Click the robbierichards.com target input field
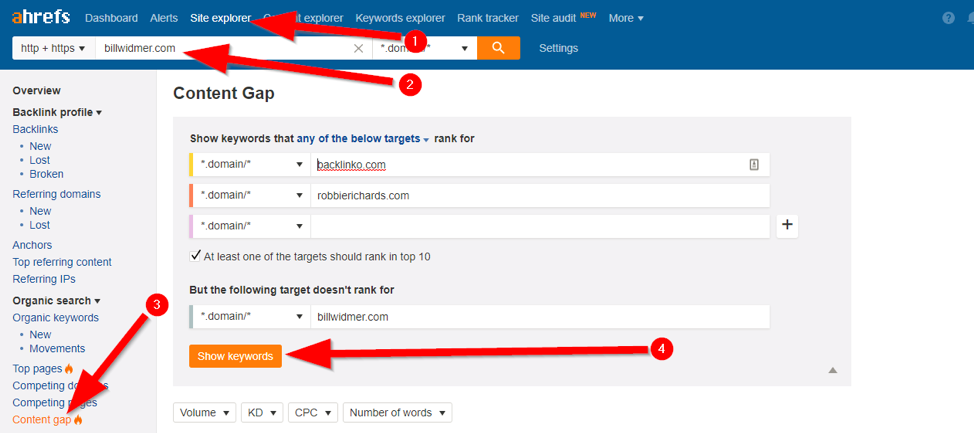 pyautogui.click(x=540, y=195)
